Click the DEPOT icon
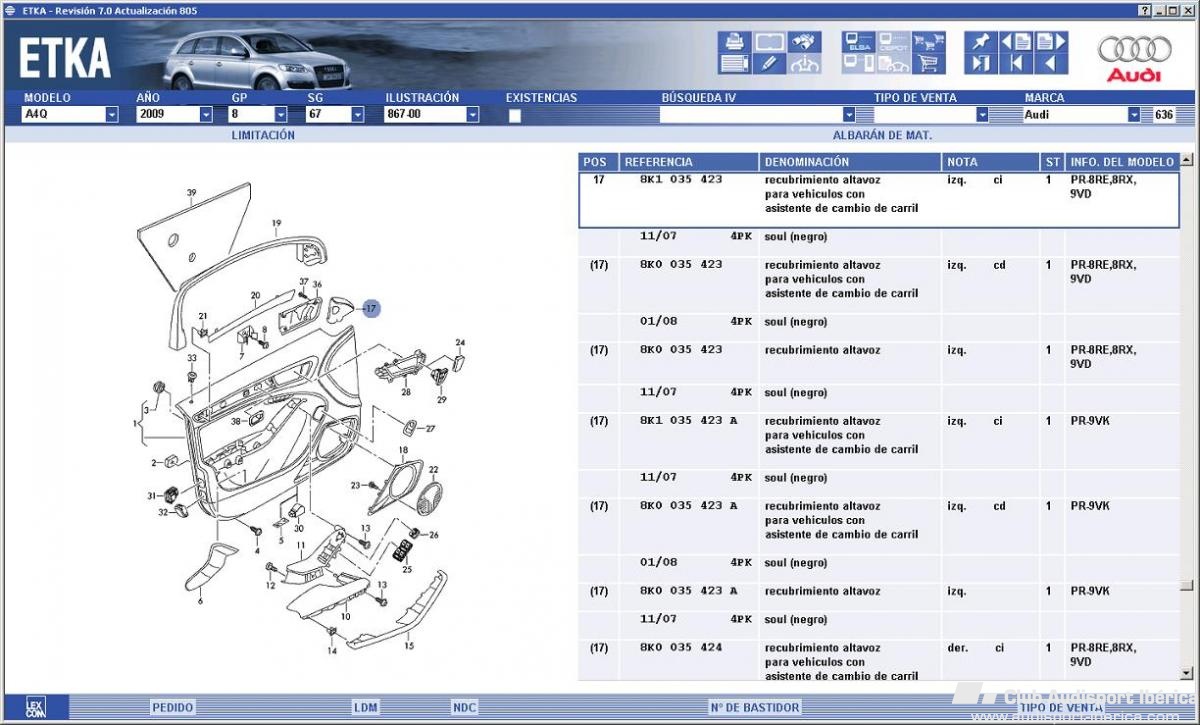The image size is (1200, 725). (894, 42)
